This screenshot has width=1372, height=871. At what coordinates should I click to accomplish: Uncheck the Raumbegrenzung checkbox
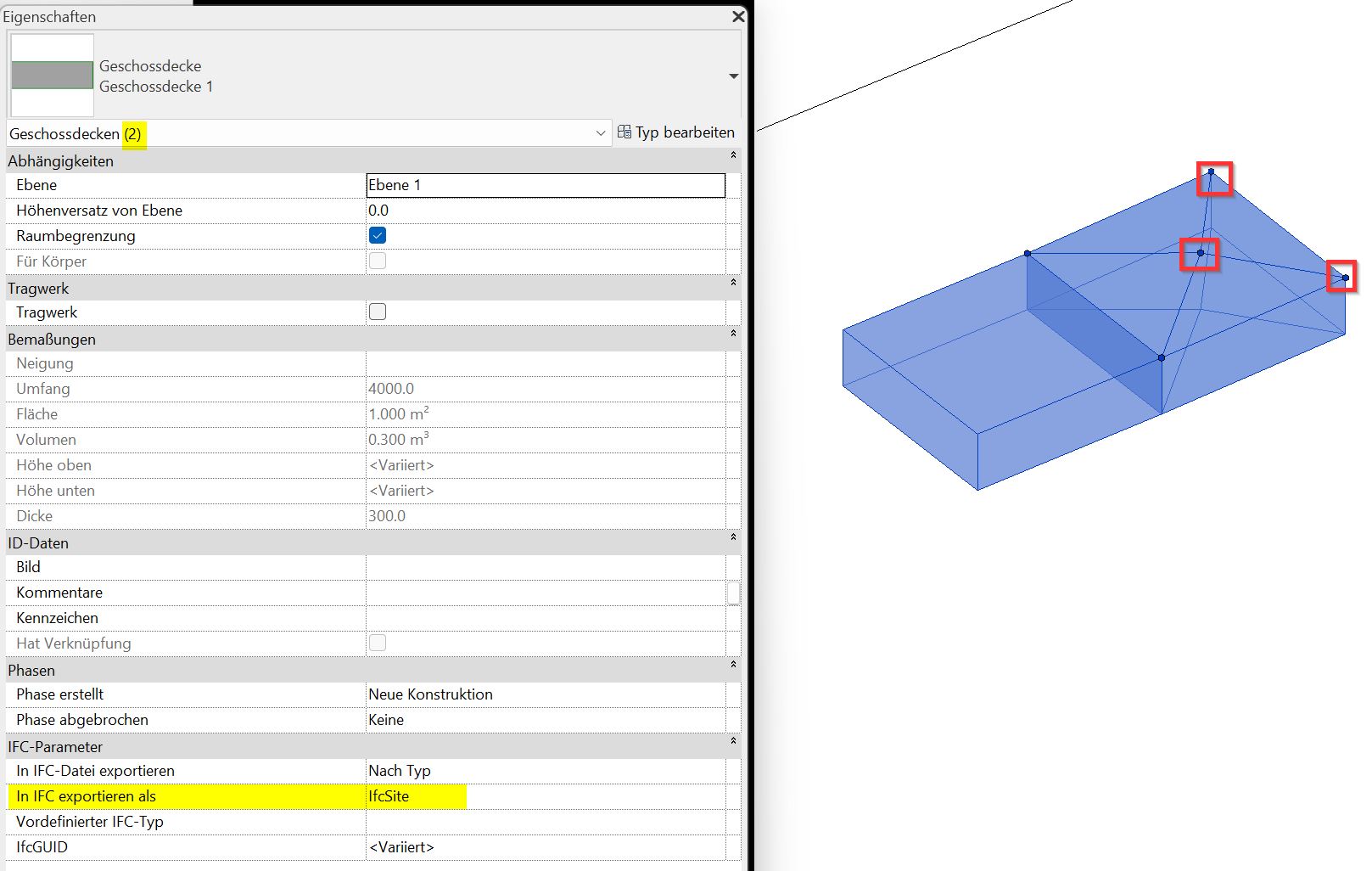click(377, 235)
